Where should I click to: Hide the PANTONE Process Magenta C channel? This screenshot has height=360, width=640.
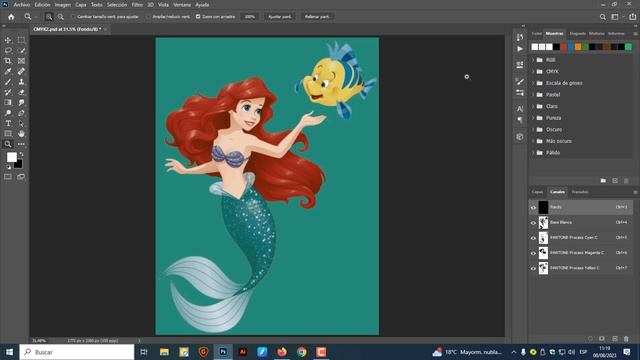pyautogui.click(x=533, y=253)
